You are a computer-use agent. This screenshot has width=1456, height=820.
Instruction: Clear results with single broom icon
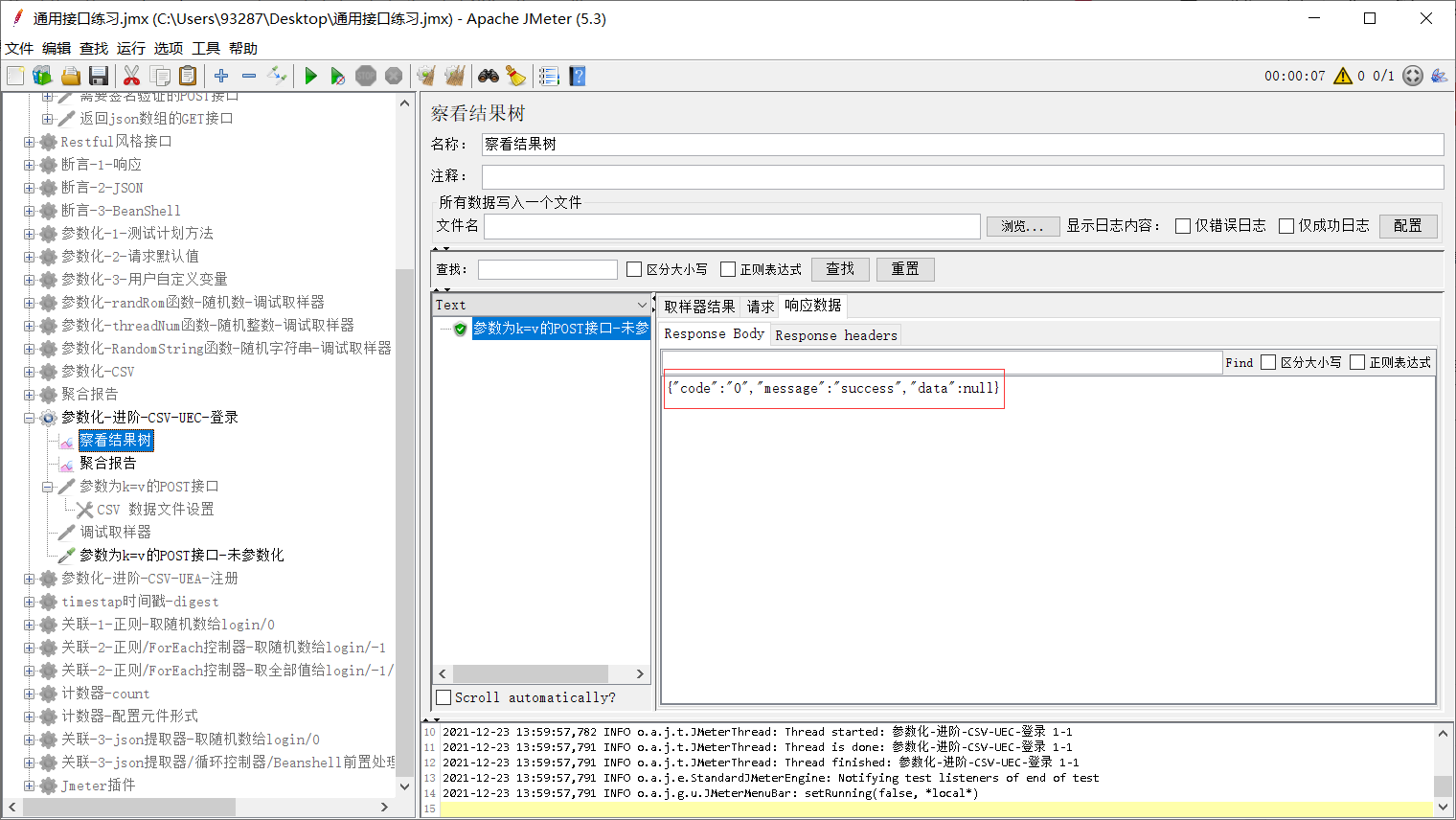click(x=426, y=76)
